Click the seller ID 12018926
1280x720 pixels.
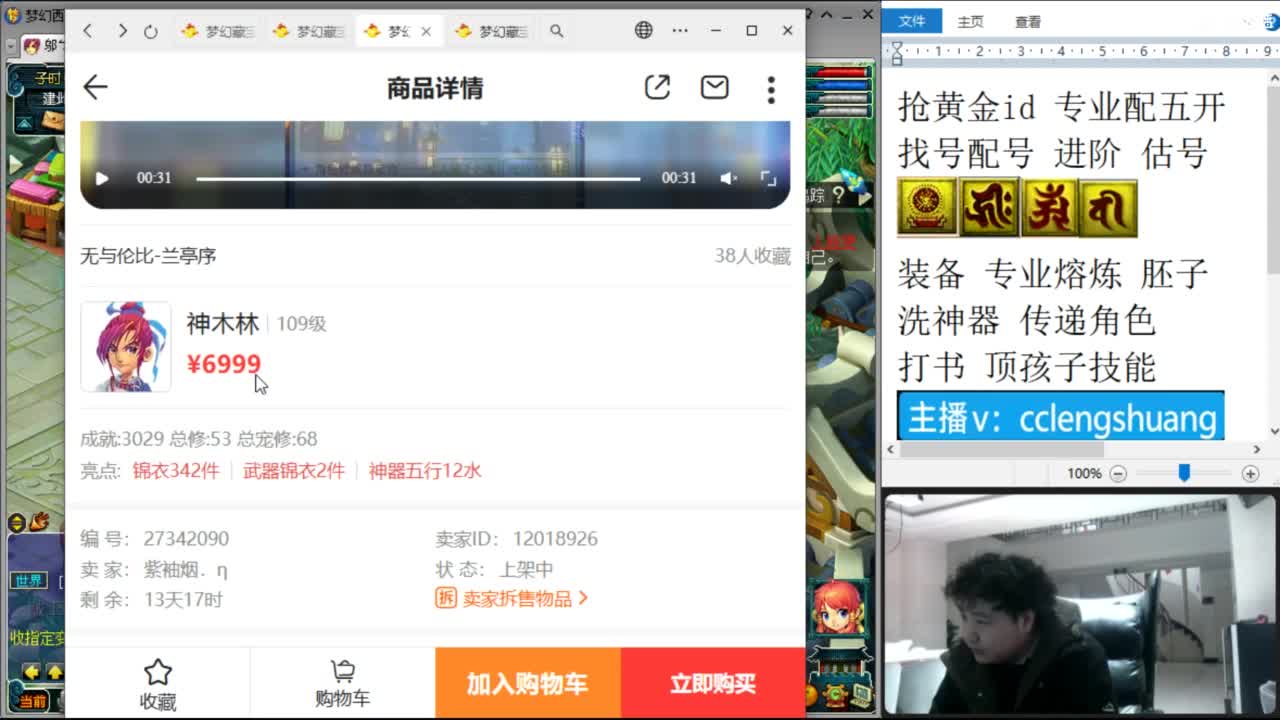[x=555, y=538]
